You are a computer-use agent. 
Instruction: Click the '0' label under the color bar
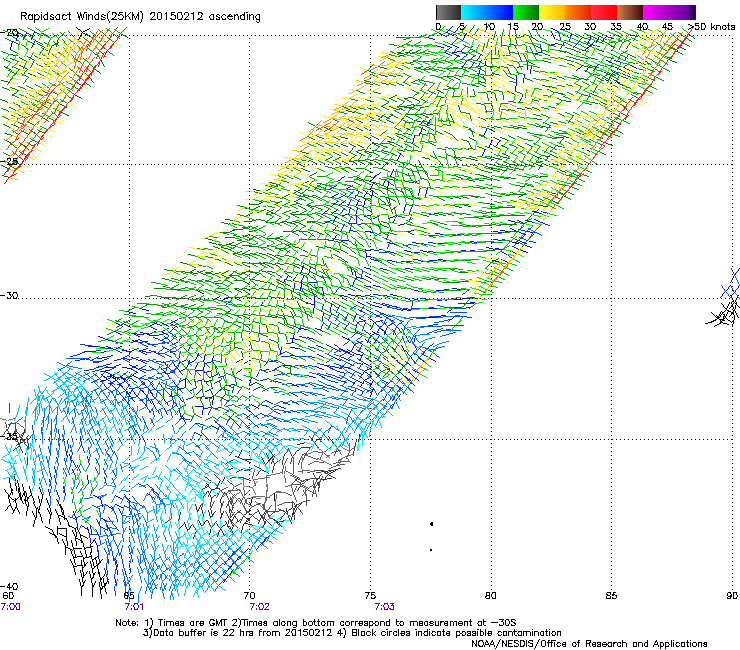point(438,27)
